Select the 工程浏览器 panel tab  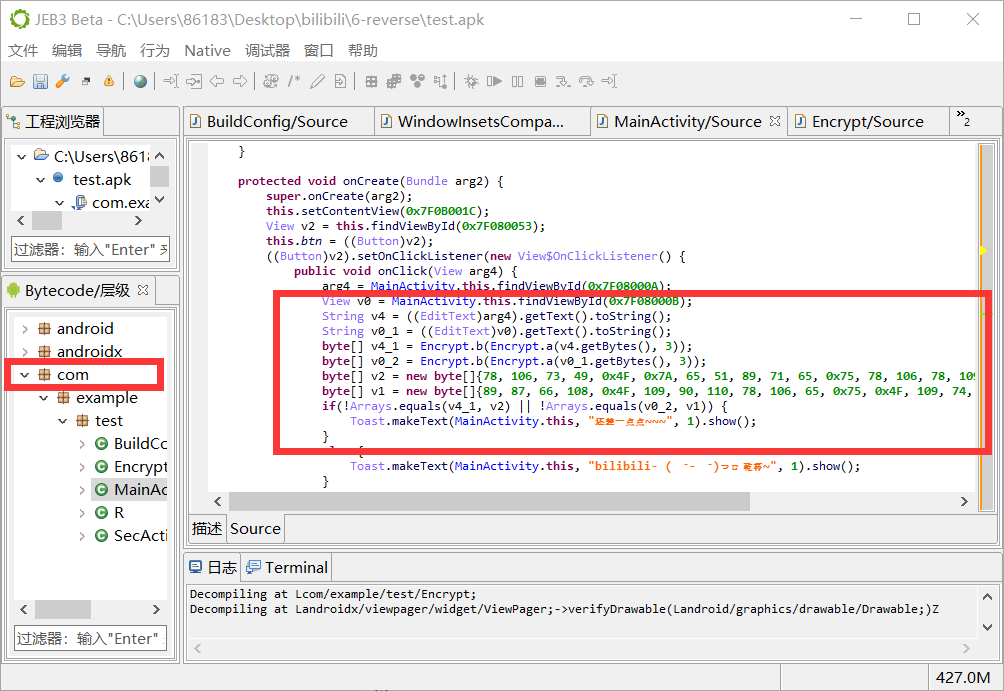[x=54, y=122]
